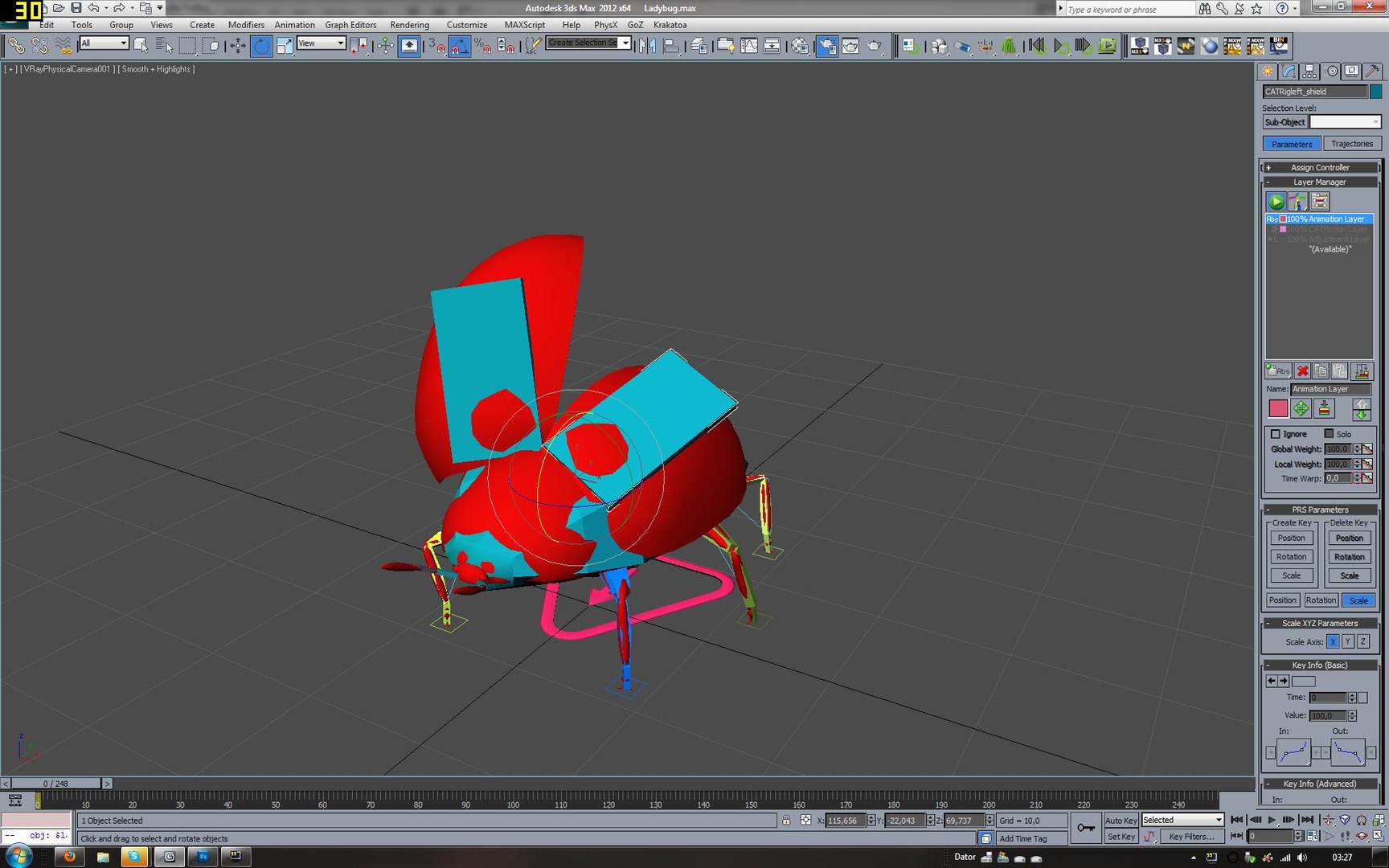Open the Curve Editor from toolbar
The width and height of the screenshot is (1389, 868).
click(749, 46)
